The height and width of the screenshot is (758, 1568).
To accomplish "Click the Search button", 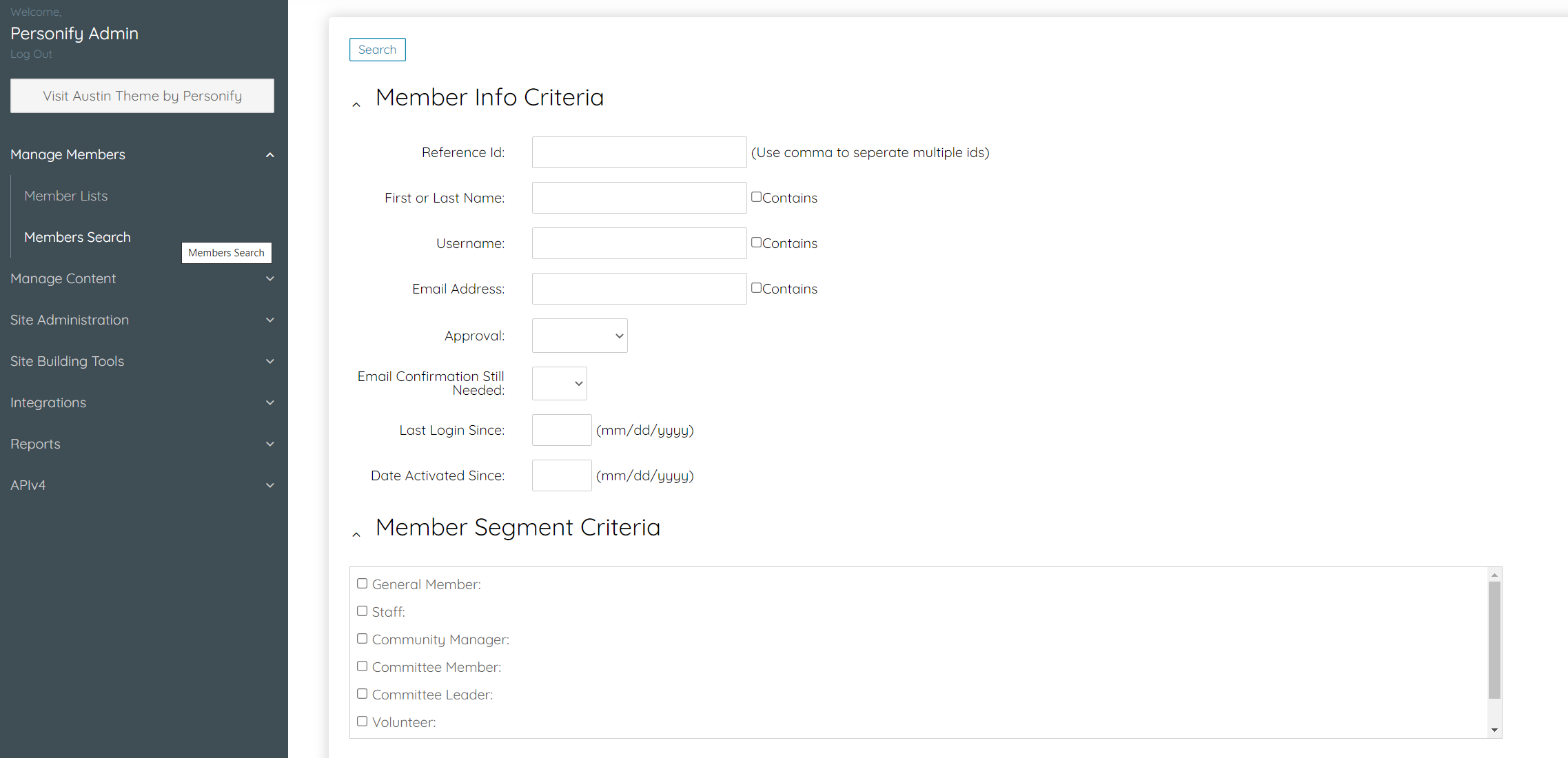I will (x=377, y=50).
